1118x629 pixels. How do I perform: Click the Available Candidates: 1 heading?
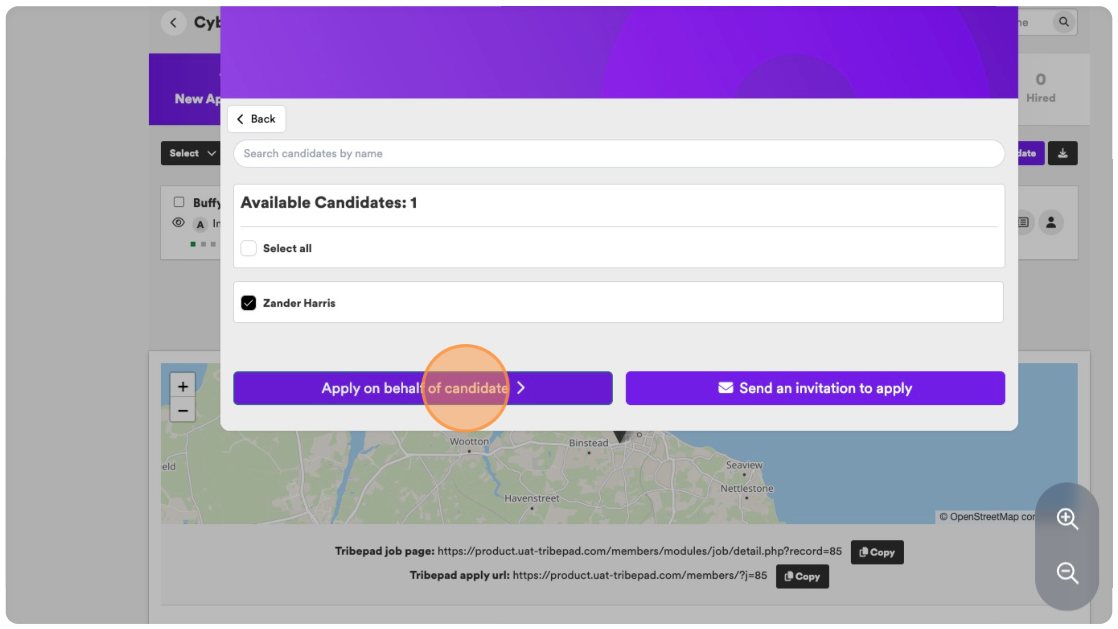point(329,203)
